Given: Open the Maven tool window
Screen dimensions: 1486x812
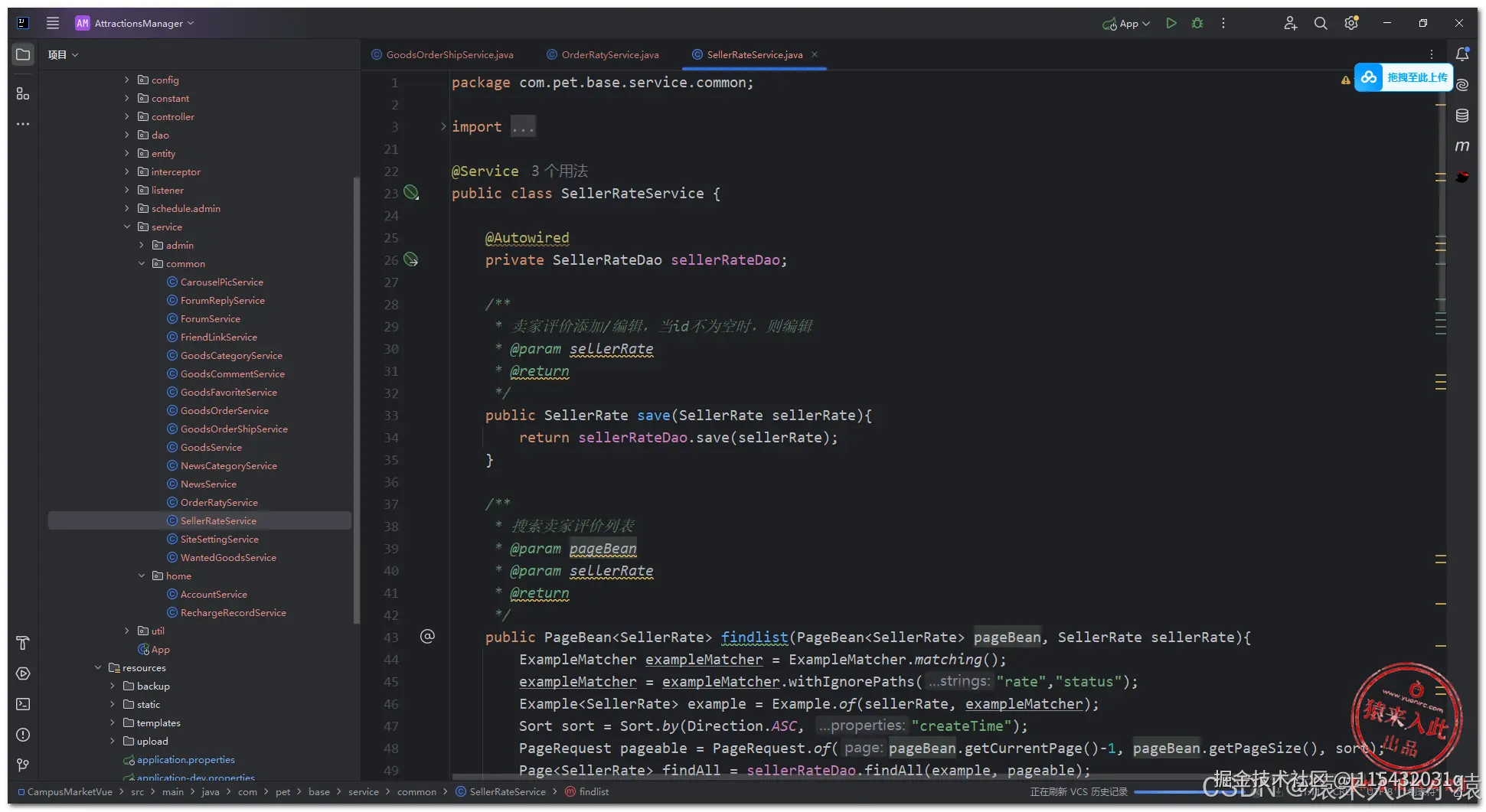Looking at the screenshot, I should 1462,145.
